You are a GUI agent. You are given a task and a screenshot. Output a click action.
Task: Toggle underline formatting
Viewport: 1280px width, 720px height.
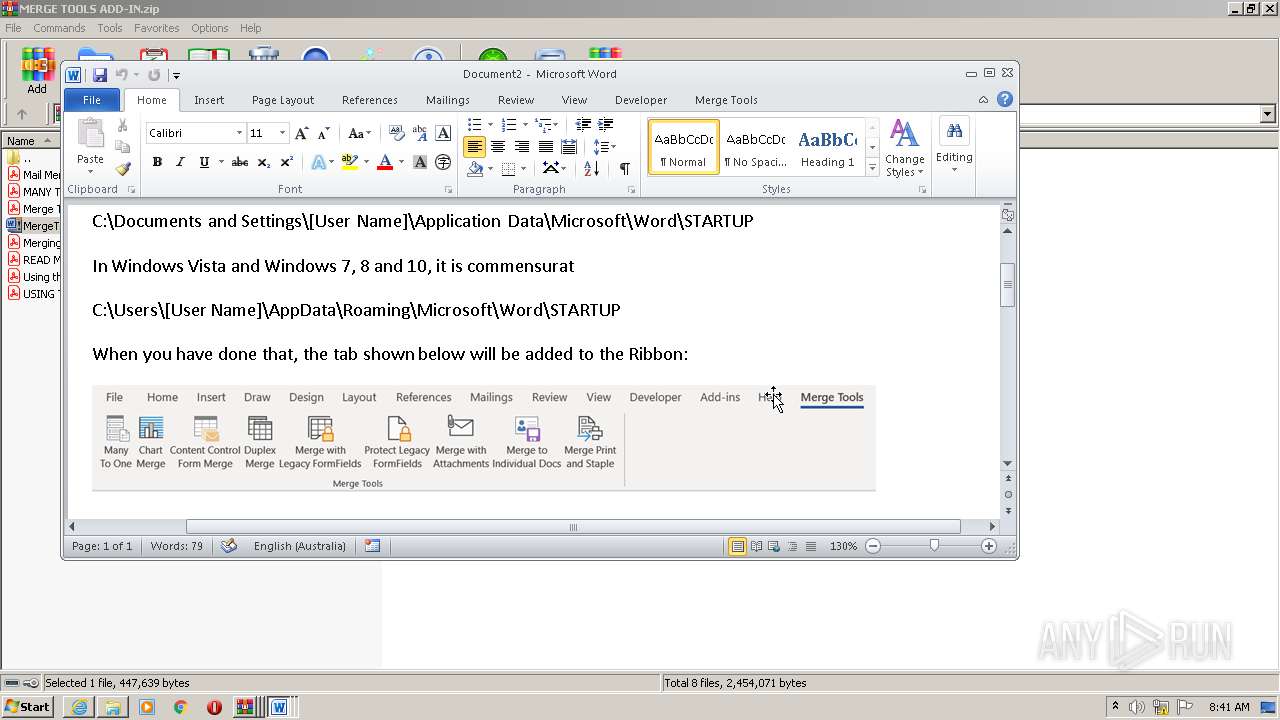[204, 162]
